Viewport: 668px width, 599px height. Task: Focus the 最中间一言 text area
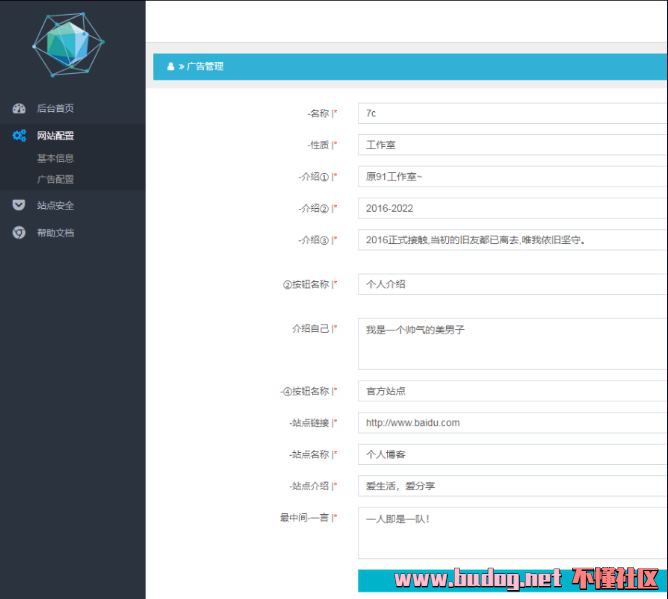(x=512, y=532)
